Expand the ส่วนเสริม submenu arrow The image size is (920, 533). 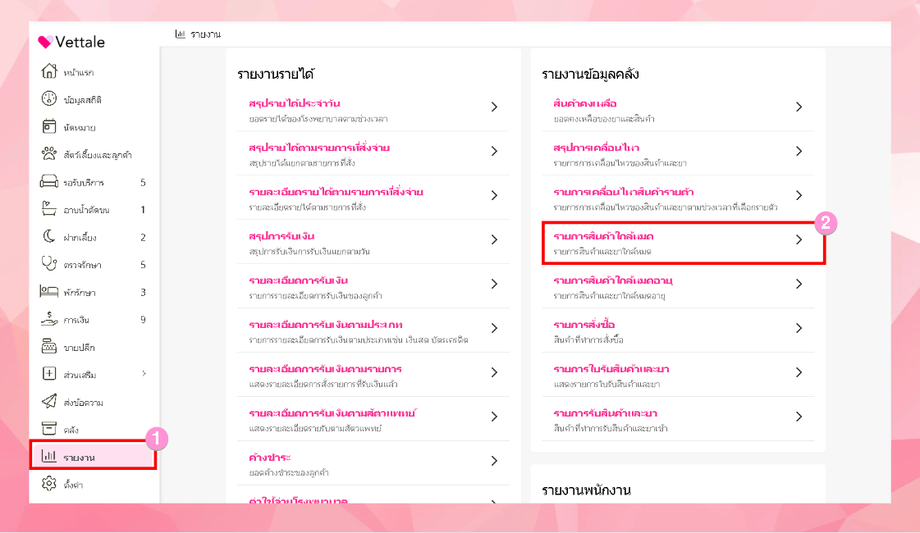point(144,373)
